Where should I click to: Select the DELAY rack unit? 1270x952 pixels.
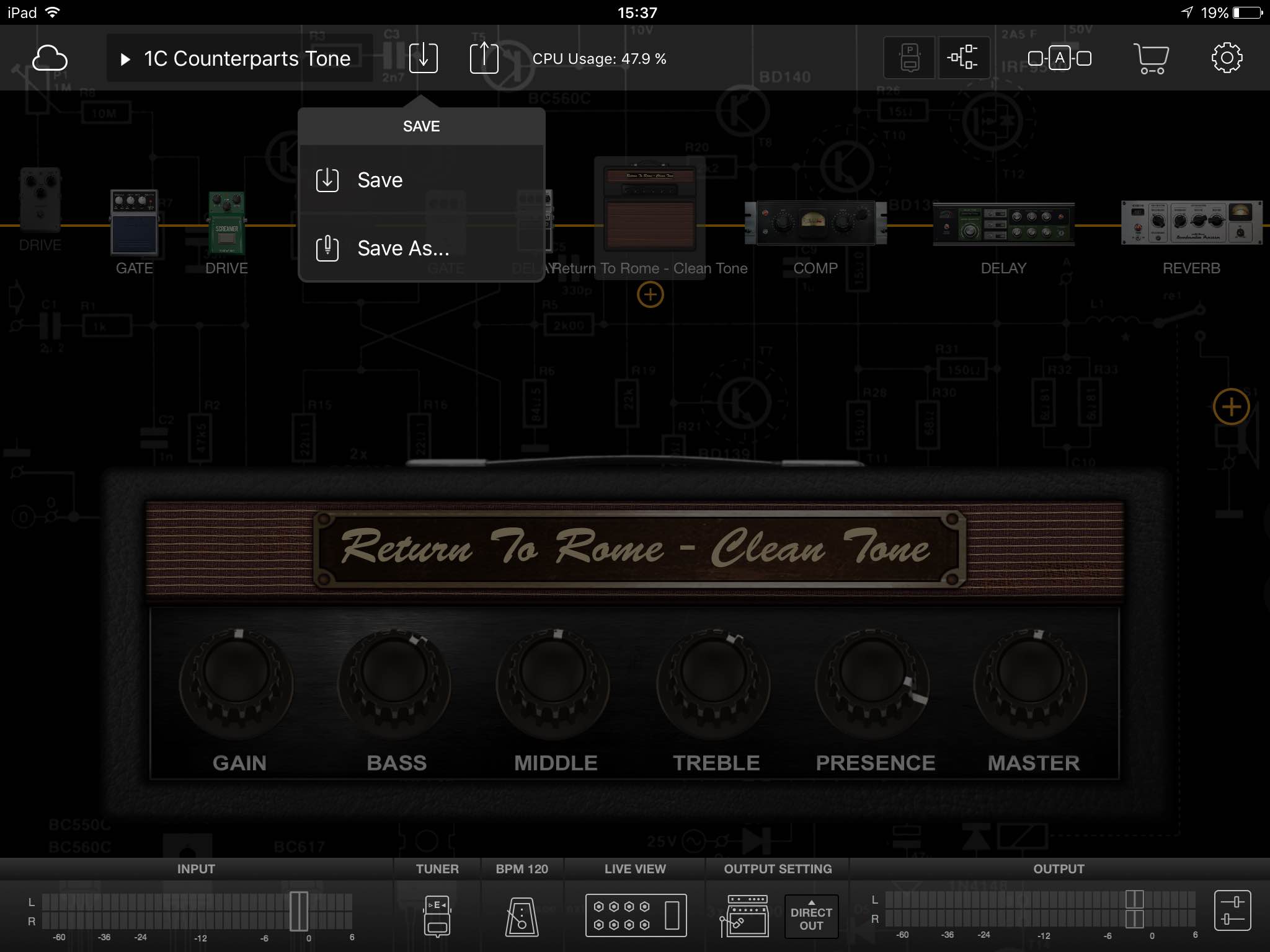1003,224
